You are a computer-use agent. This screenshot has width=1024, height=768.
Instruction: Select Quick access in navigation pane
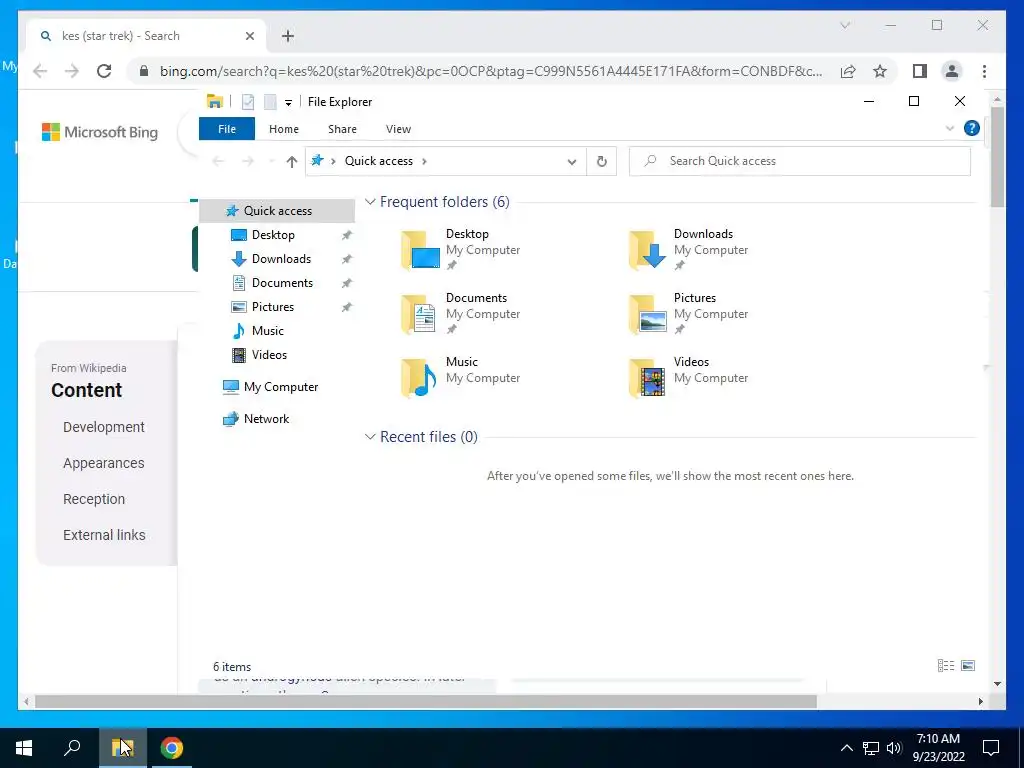click(x=278, y=211)
